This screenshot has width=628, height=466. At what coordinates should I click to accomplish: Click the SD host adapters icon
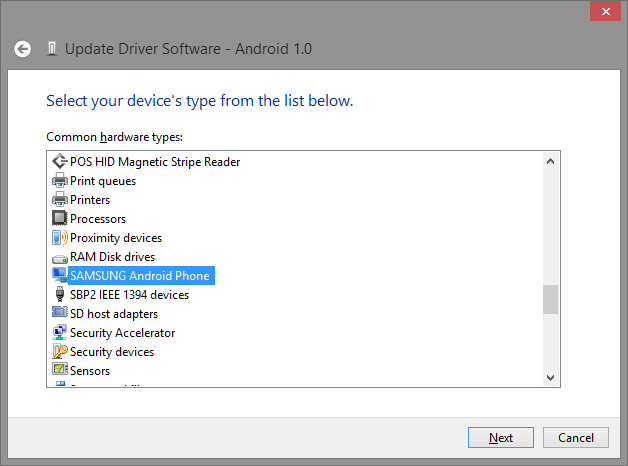click(59, 314)
